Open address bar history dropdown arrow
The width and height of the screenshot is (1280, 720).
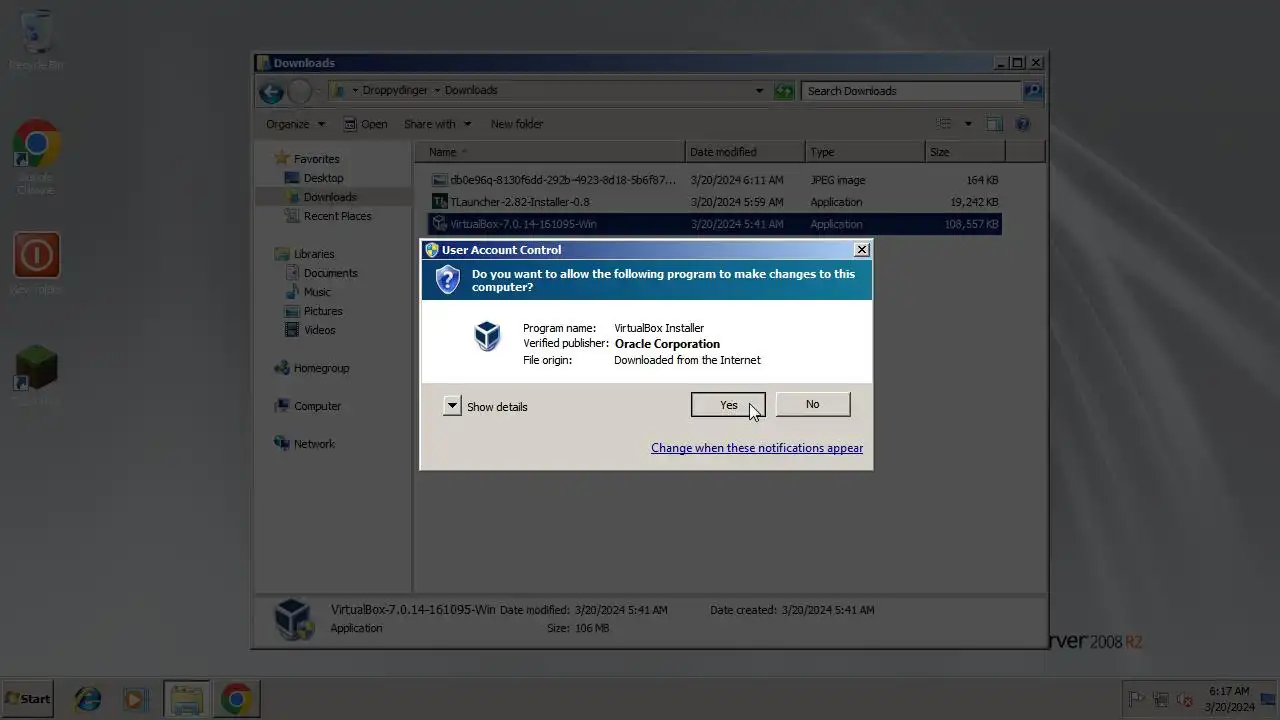coord(759,91)
